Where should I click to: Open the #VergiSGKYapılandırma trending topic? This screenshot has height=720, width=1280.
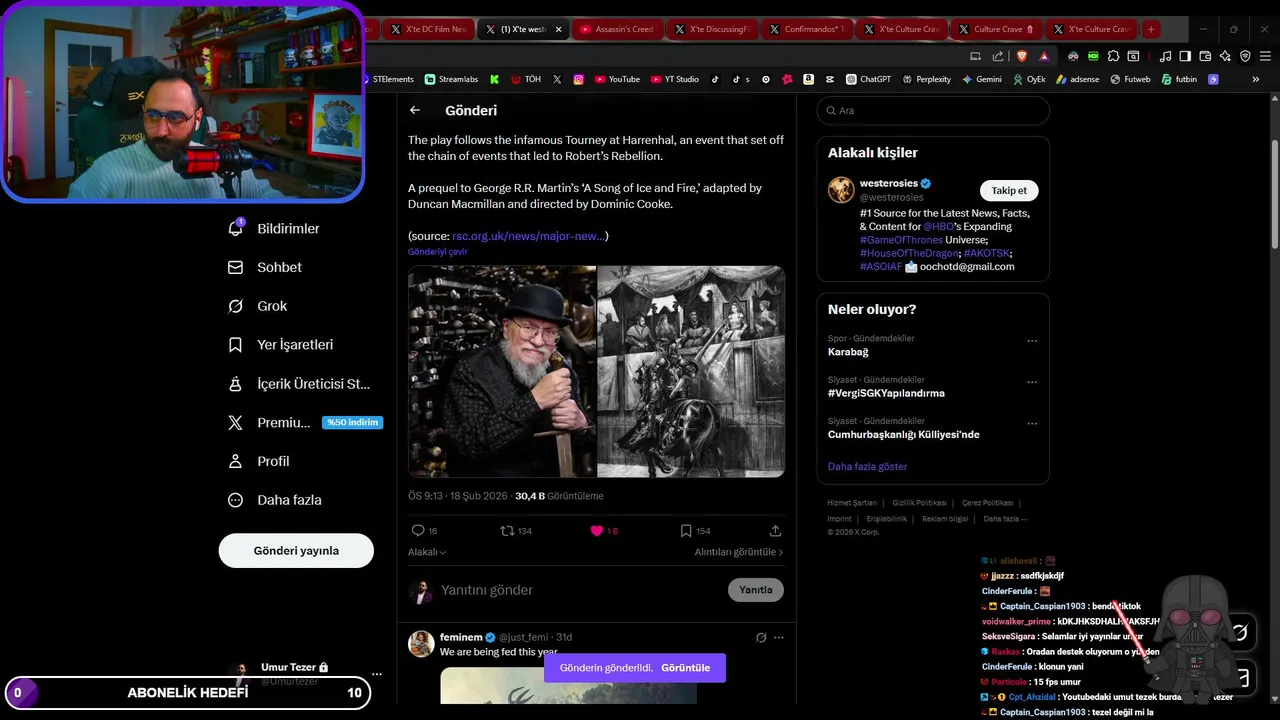click(886, 393)
